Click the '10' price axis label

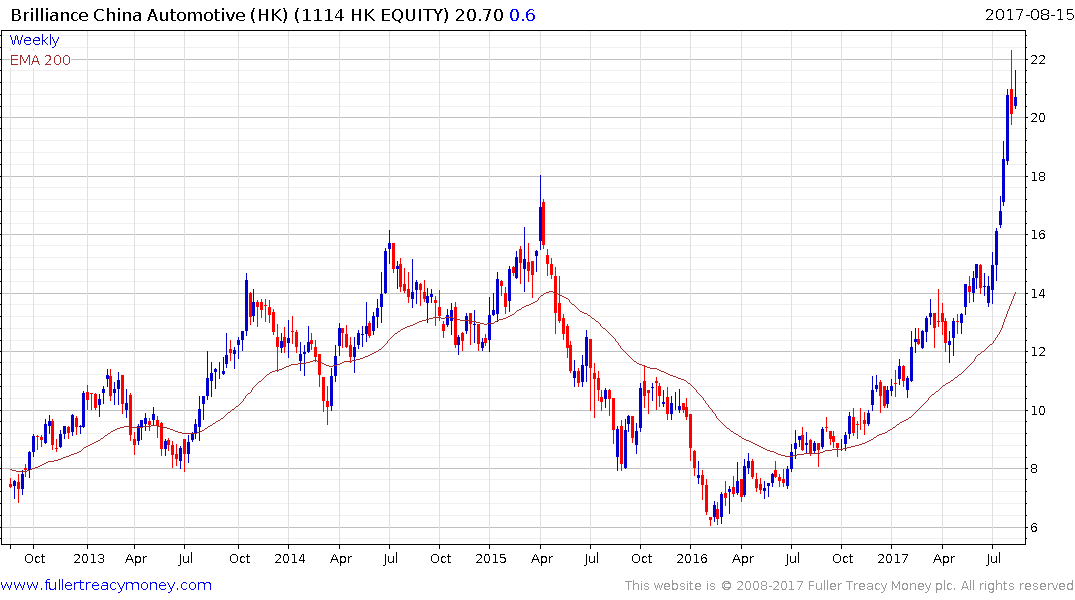pos(1038,411)
